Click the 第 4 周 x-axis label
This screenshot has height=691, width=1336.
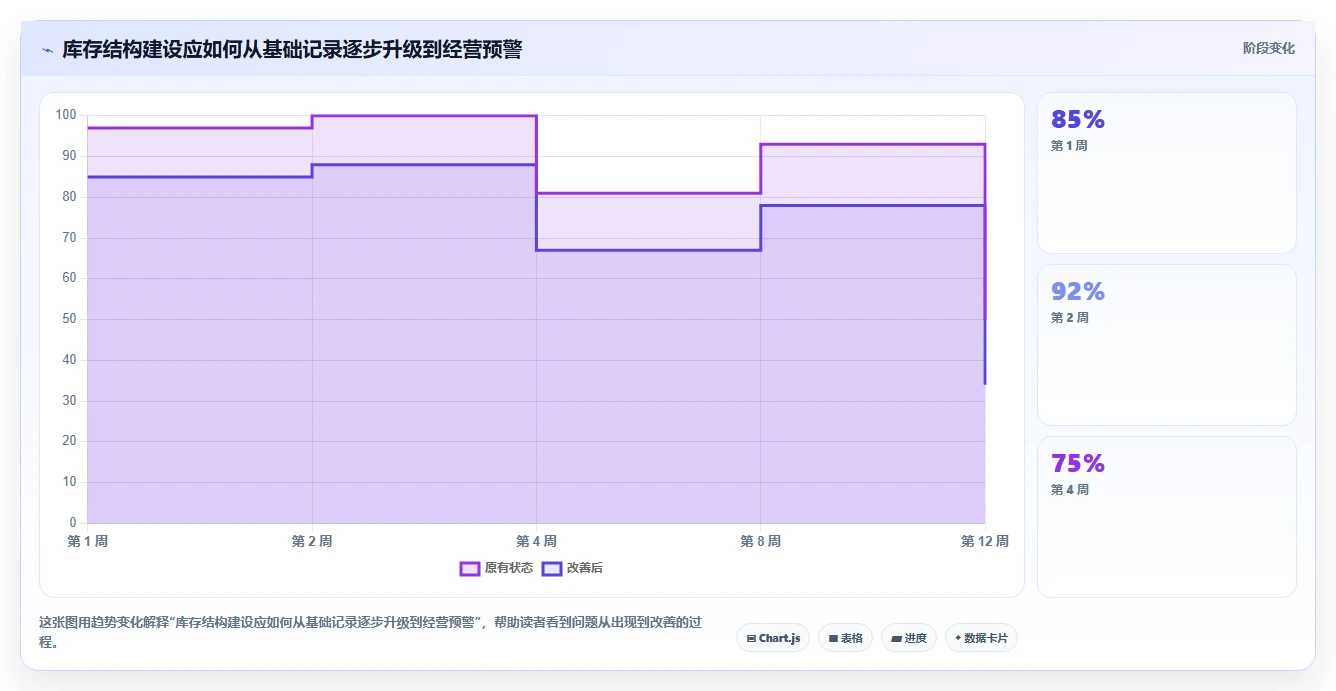536,541
